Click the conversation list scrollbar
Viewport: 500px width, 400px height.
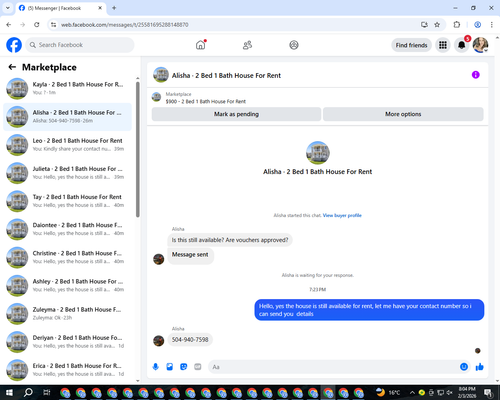[x=138, y=150]
